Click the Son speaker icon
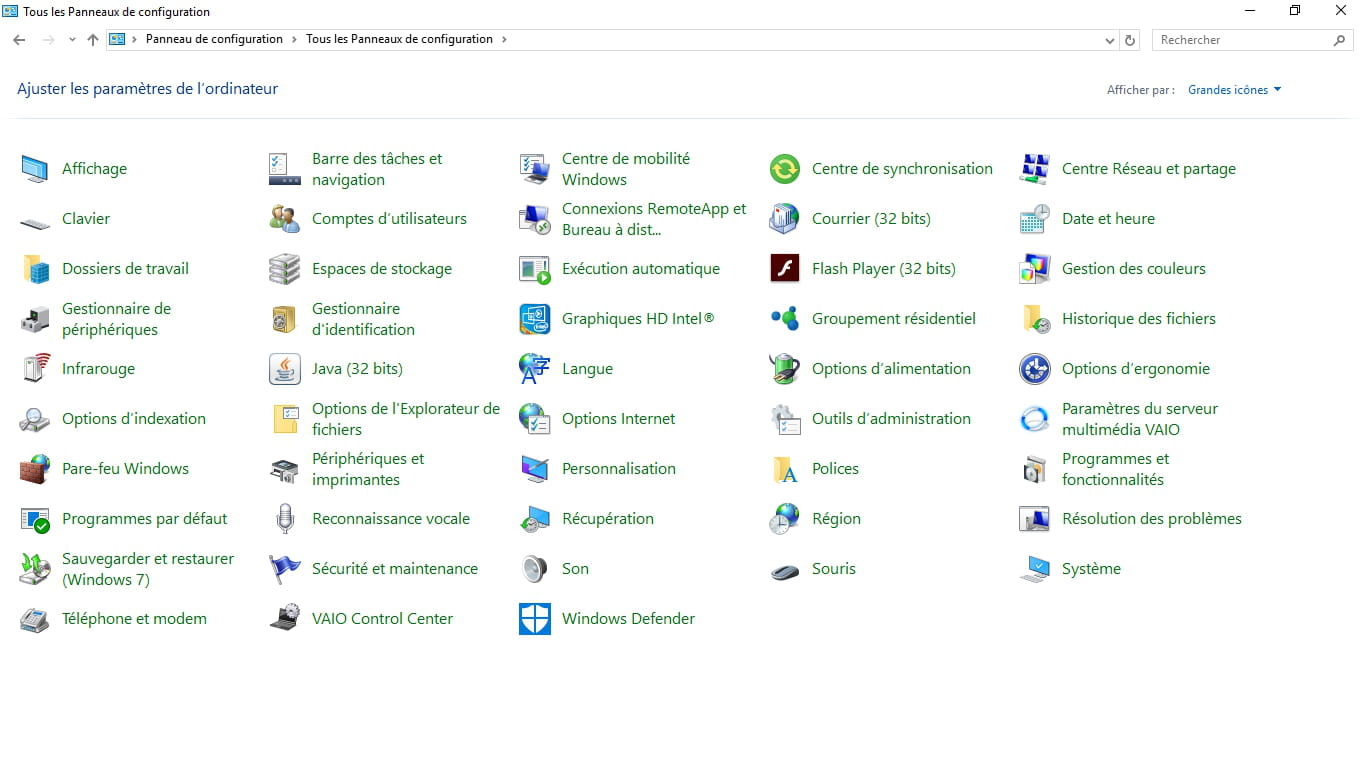 (x=535, y=569)
